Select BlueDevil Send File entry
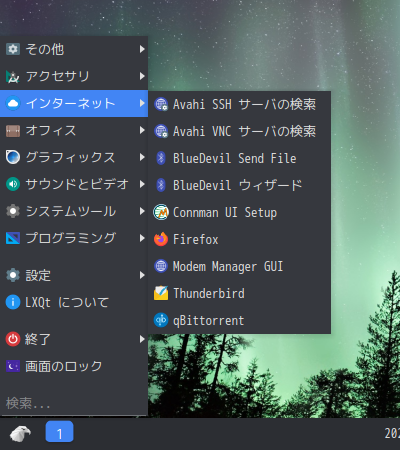 pyautogui.click(x=239, y=158)
